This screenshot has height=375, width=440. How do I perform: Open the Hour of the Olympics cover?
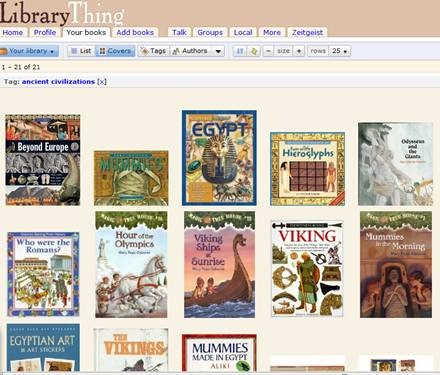131,264
